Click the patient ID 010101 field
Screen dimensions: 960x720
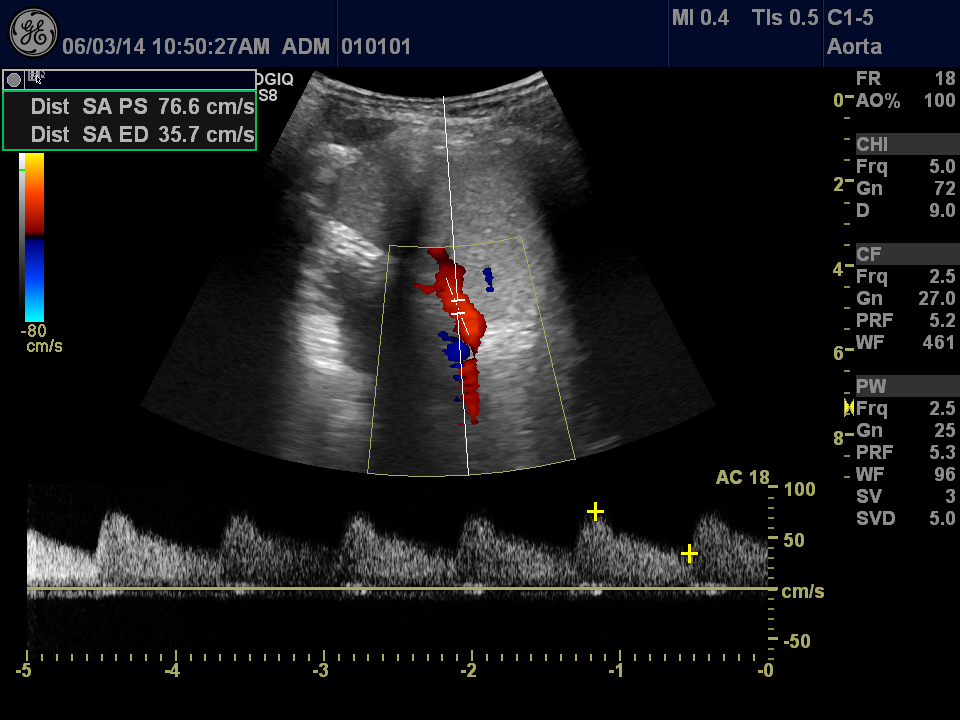376,47
